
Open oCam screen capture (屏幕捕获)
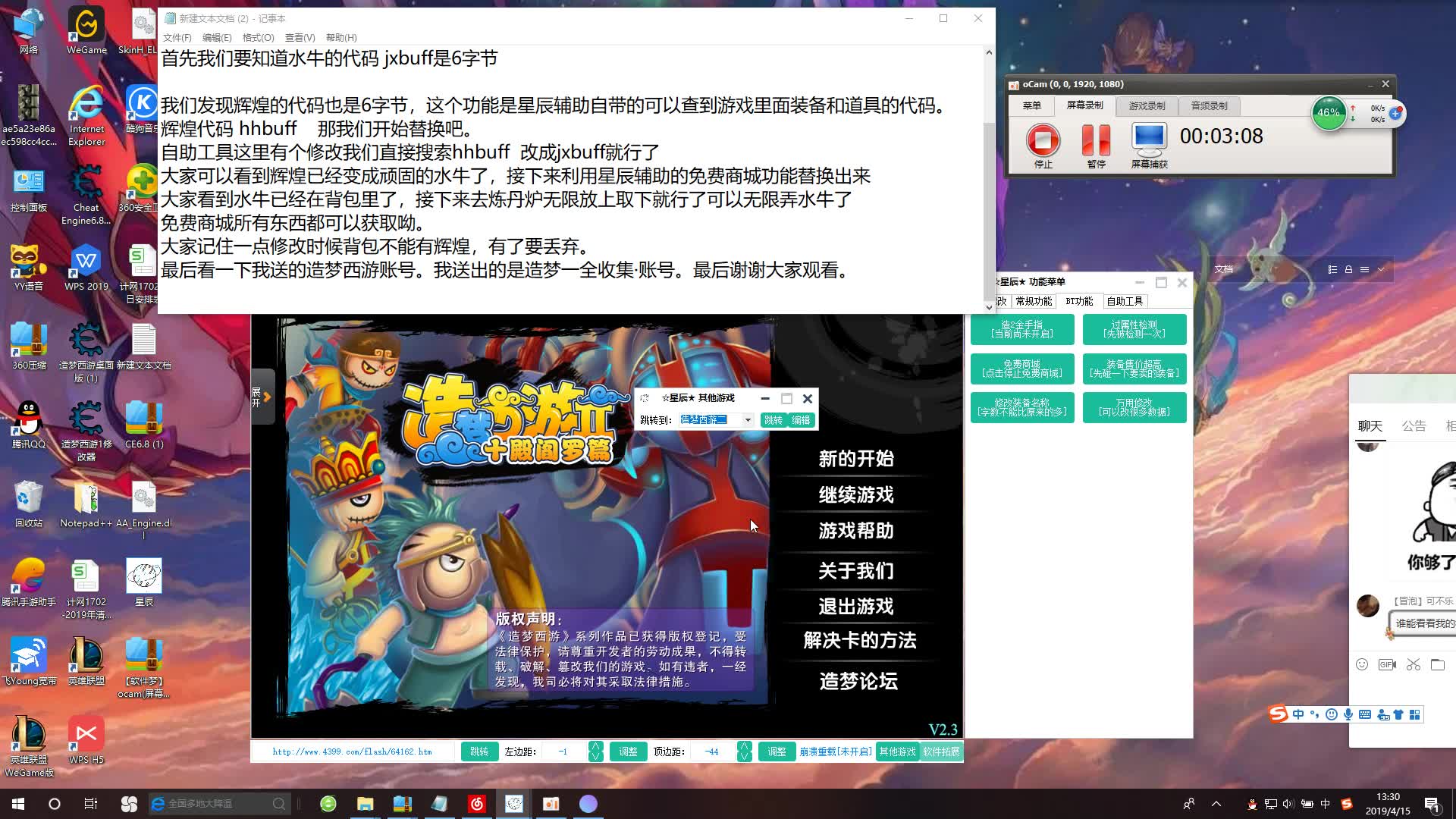click(x=1147, y=140)
